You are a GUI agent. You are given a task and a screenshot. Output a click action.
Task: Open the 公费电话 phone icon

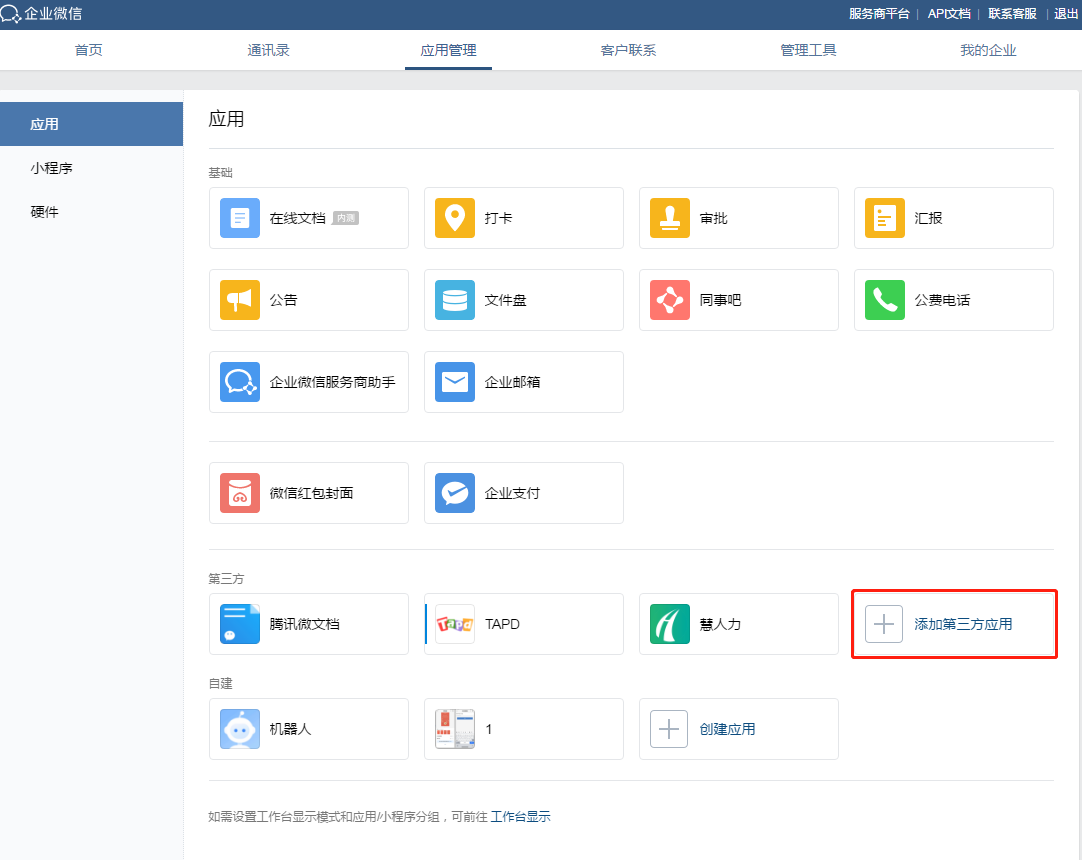(885, 300)
